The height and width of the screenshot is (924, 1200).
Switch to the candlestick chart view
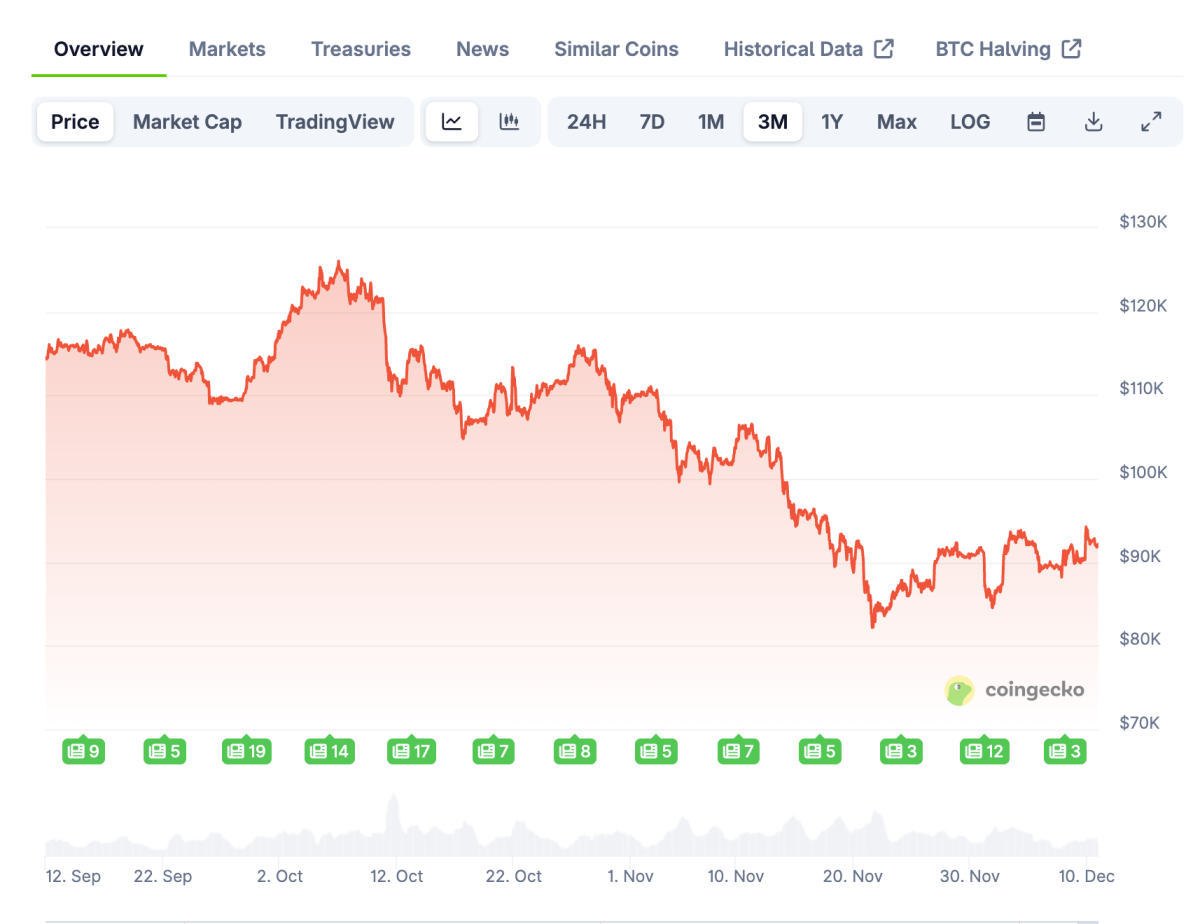click(509, 121)
